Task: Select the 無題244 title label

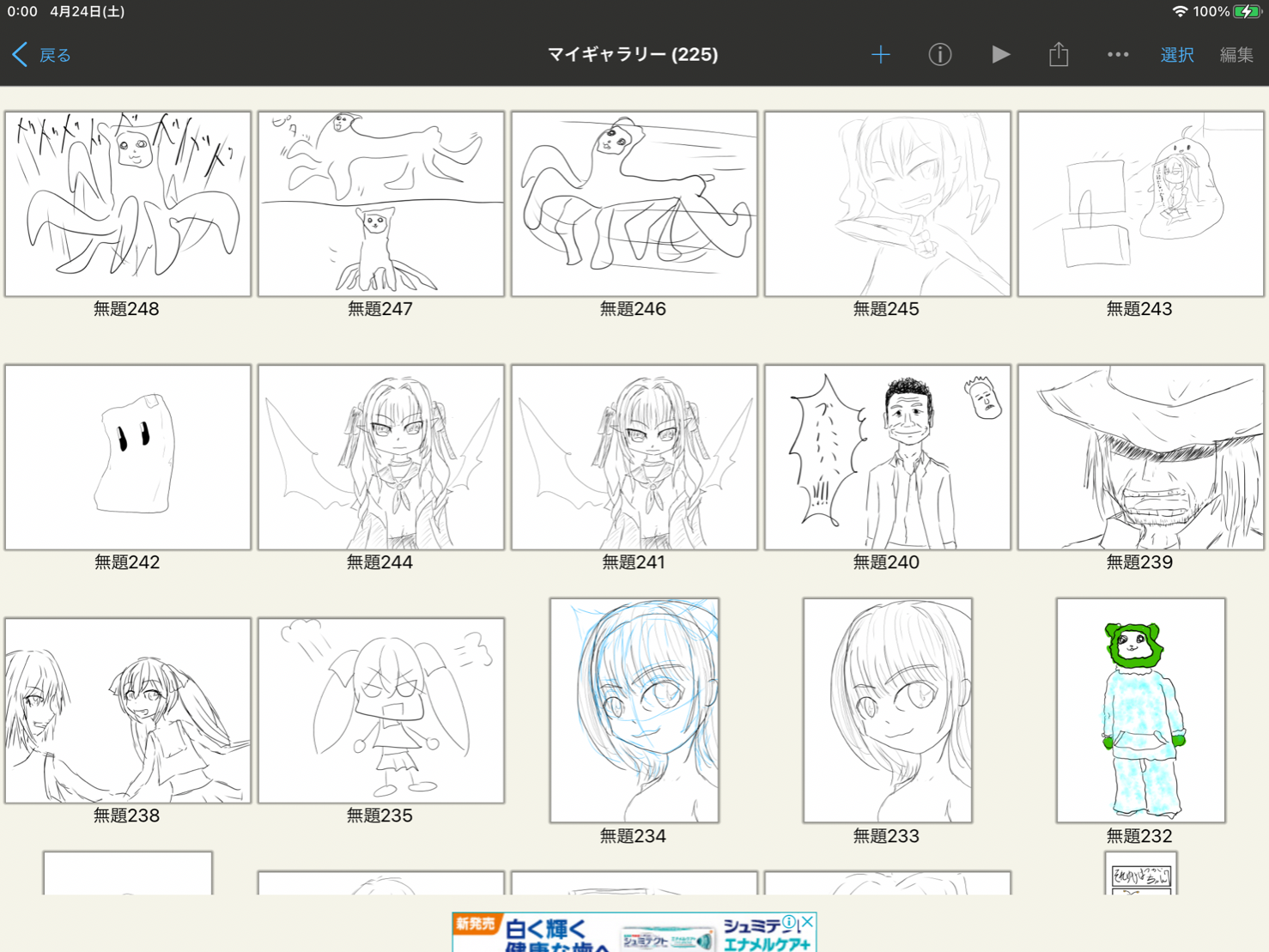Action: (x=379, y=562)
